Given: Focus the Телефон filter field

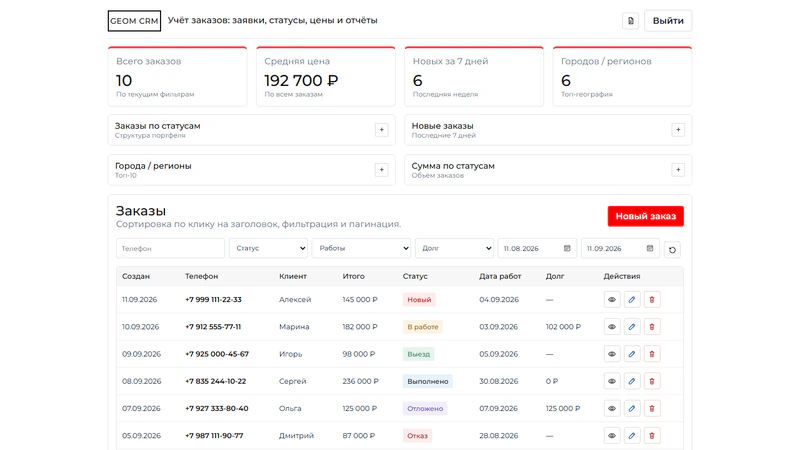Looking at the screenshot, I should pos(170,248).
